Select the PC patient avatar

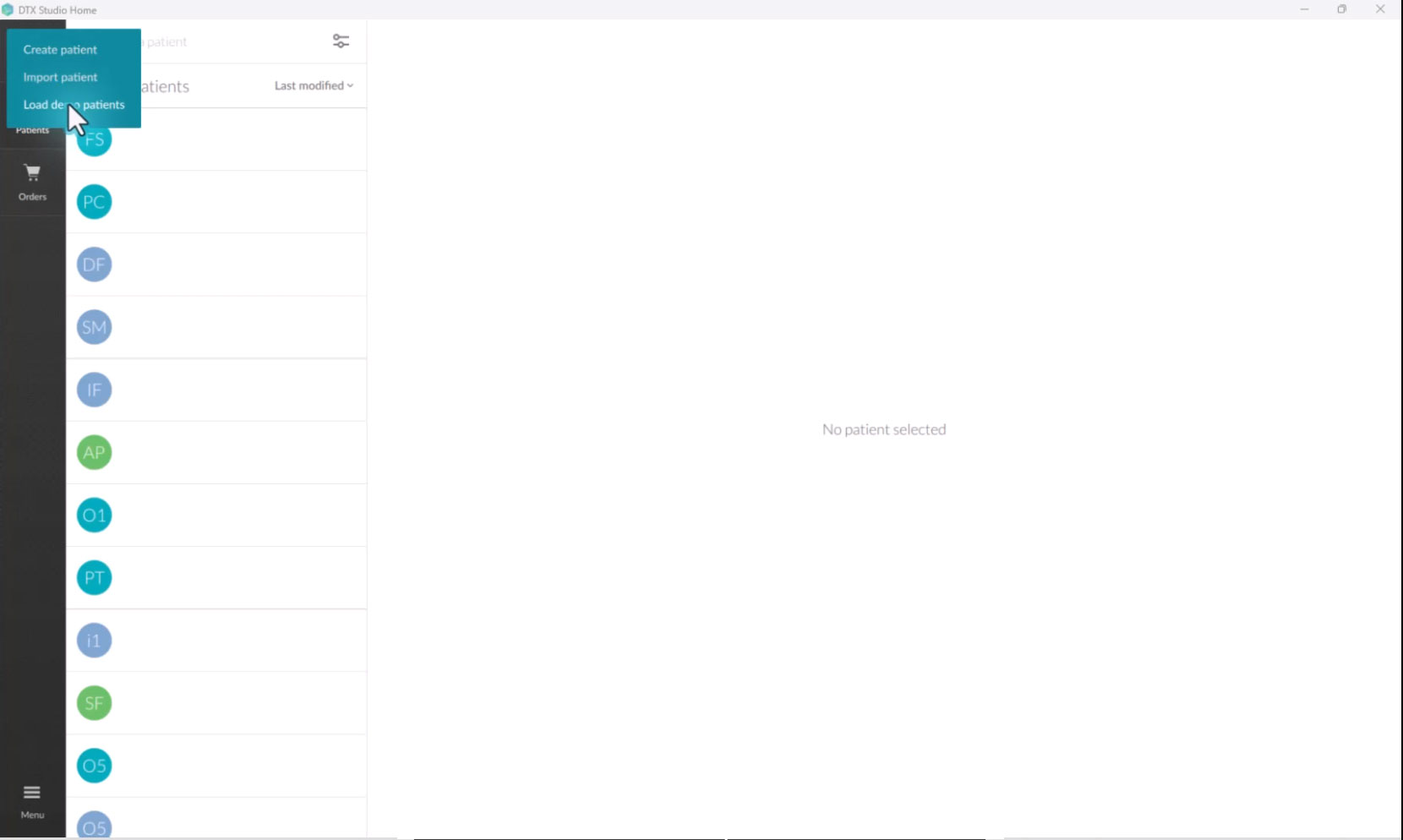coord(94,202)
